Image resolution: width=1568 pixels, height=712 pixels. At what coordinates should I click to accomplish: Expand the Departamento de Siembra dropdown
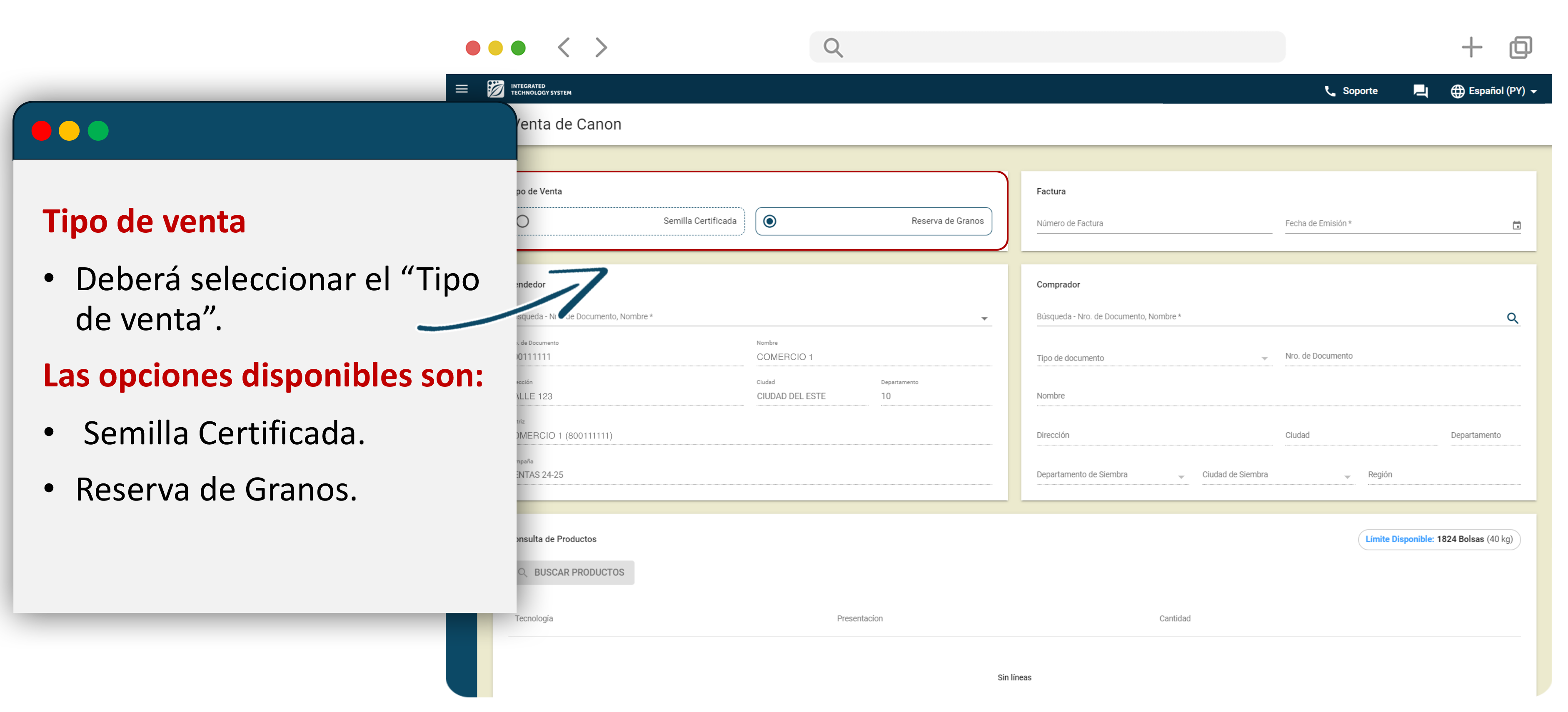(1181, 477)
